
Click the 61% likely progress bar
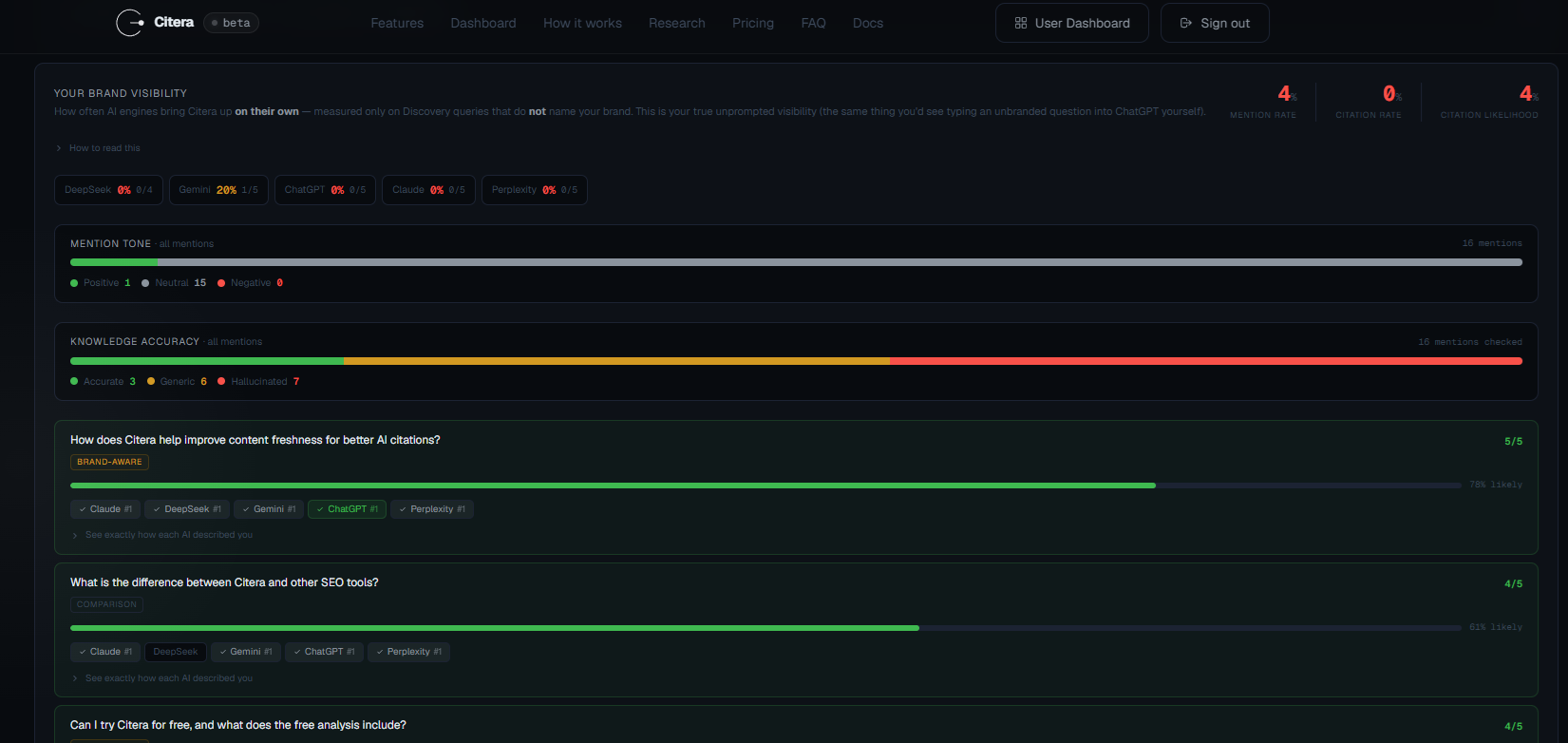click(x=765, y=628)
